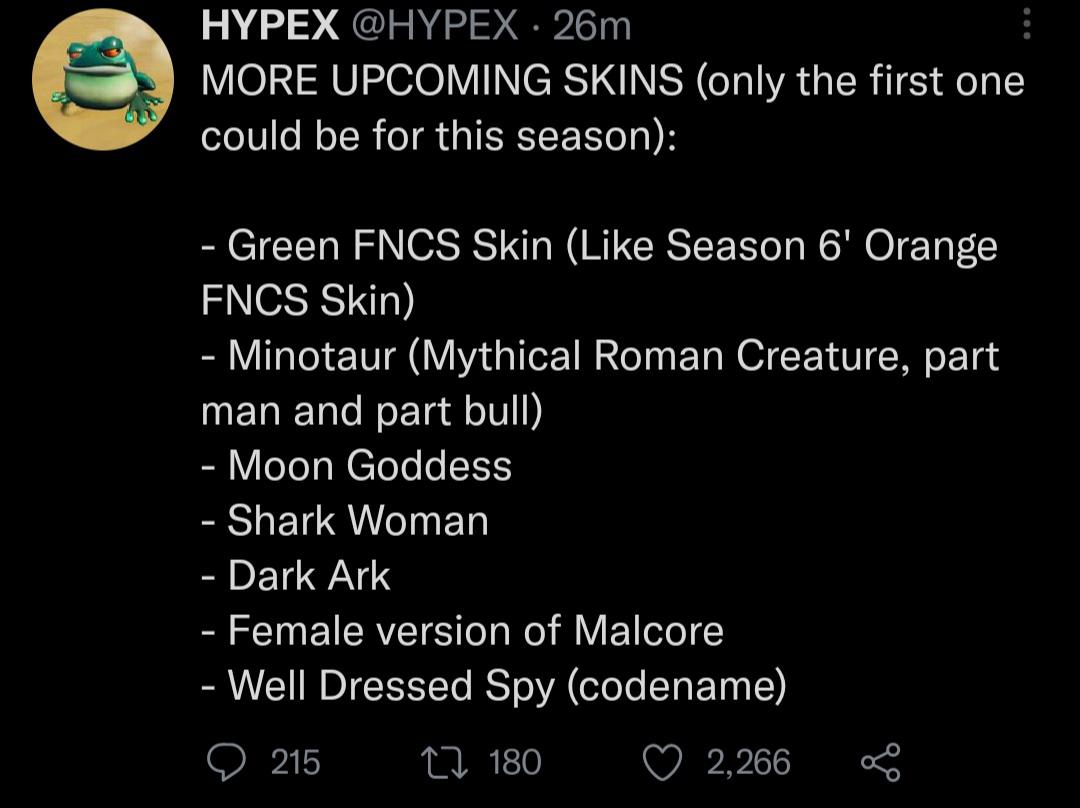Open the HYPEX username profile link
The image size is (1080, 808).
point(260,26)
